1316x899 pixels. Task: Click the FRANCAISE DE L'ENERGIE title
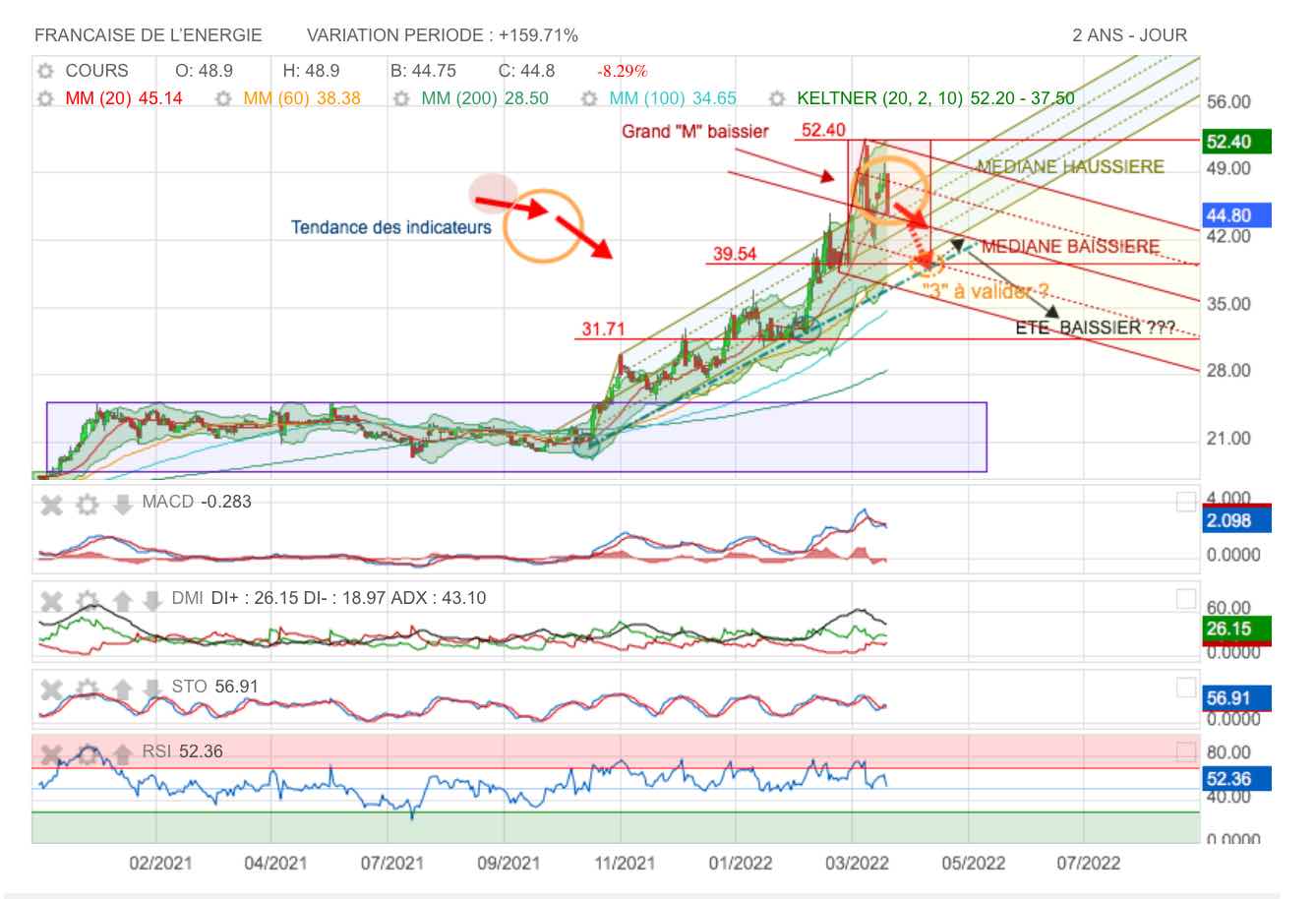coord(148,35)
